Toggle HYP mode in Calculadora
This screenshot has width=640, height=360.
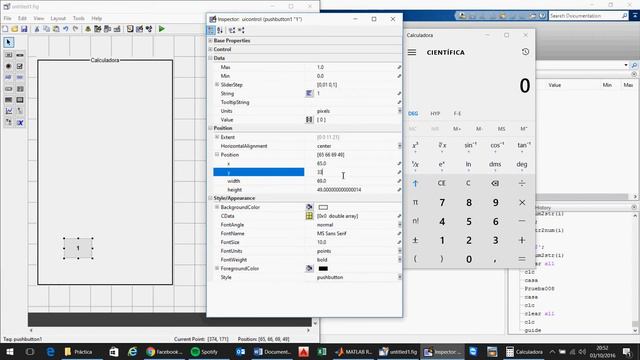435,113
